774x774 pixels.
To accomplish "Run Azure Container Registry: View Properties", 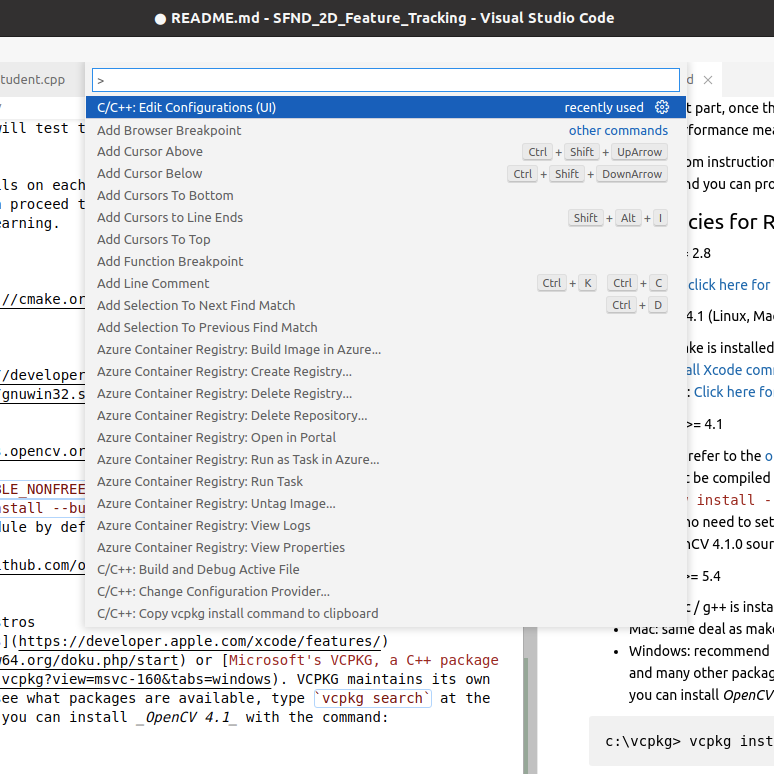I will (x=386, y=547).
